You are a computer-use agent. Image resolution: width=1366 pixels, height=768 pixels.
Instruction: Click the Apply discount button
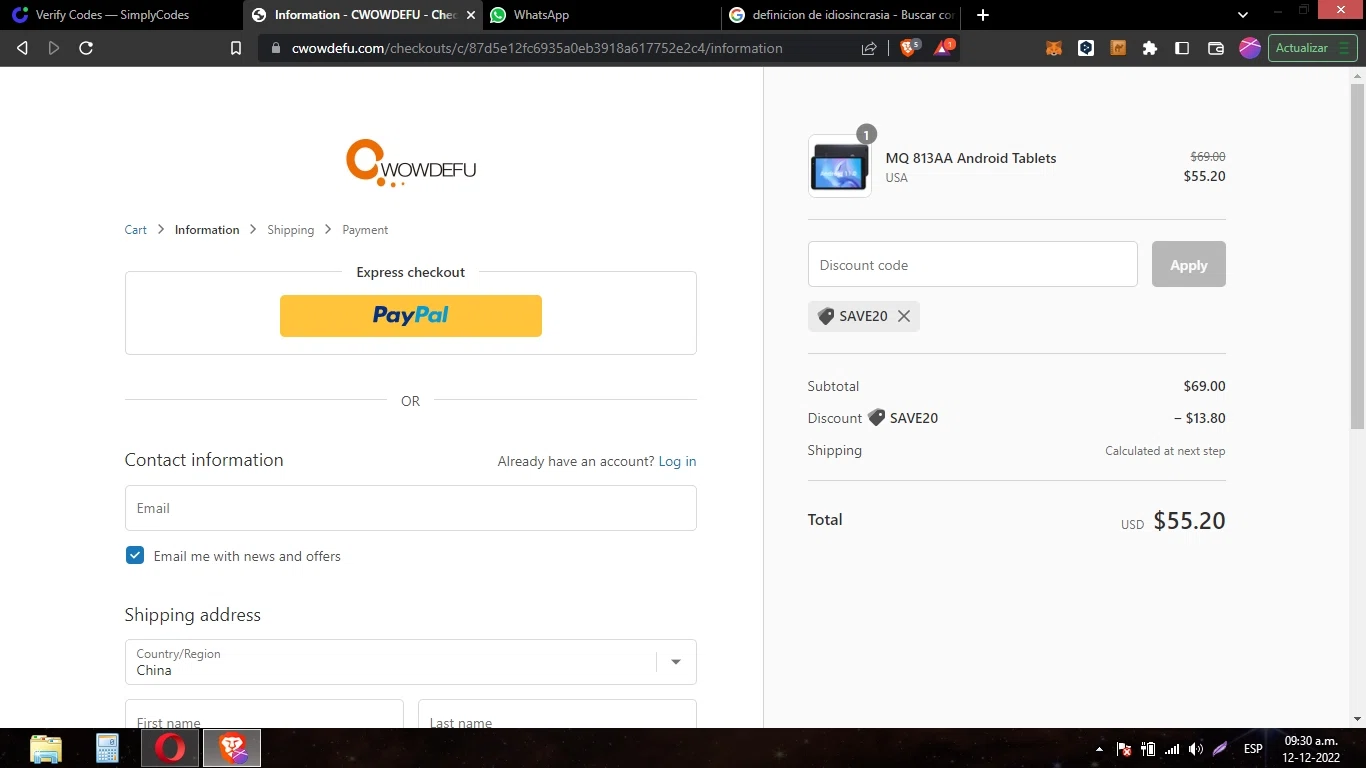click(x=1189, y=265)
